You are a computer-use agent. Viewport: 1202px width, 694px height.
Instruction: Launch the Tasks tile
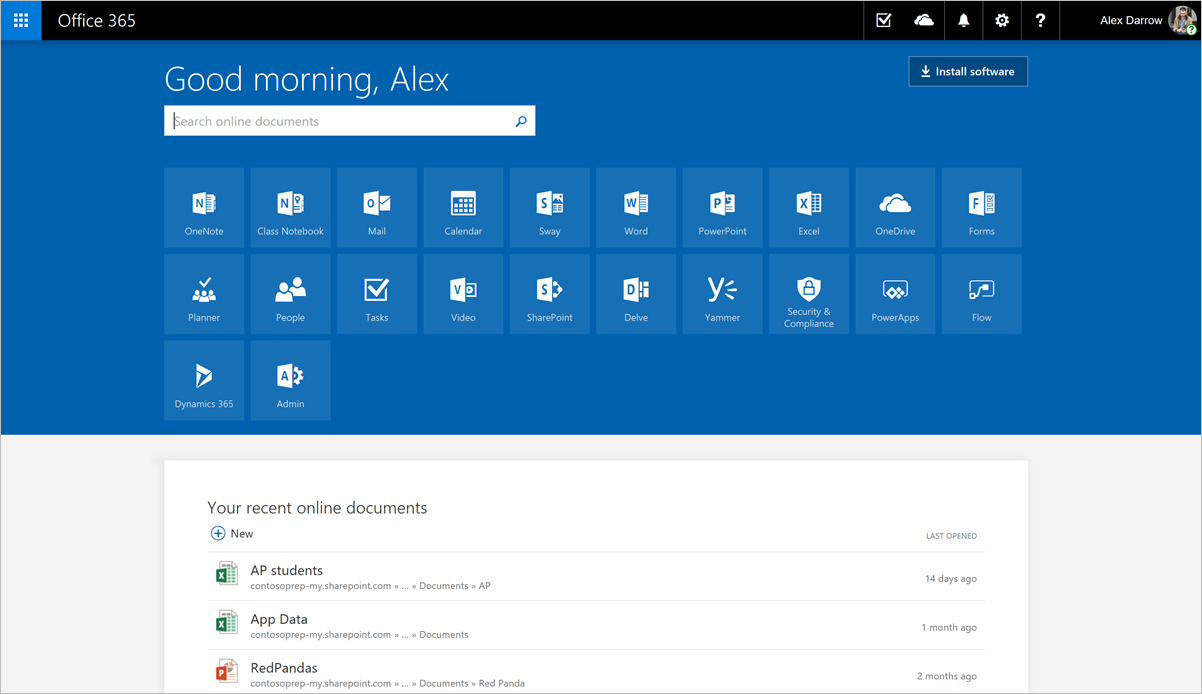point(377,294)
